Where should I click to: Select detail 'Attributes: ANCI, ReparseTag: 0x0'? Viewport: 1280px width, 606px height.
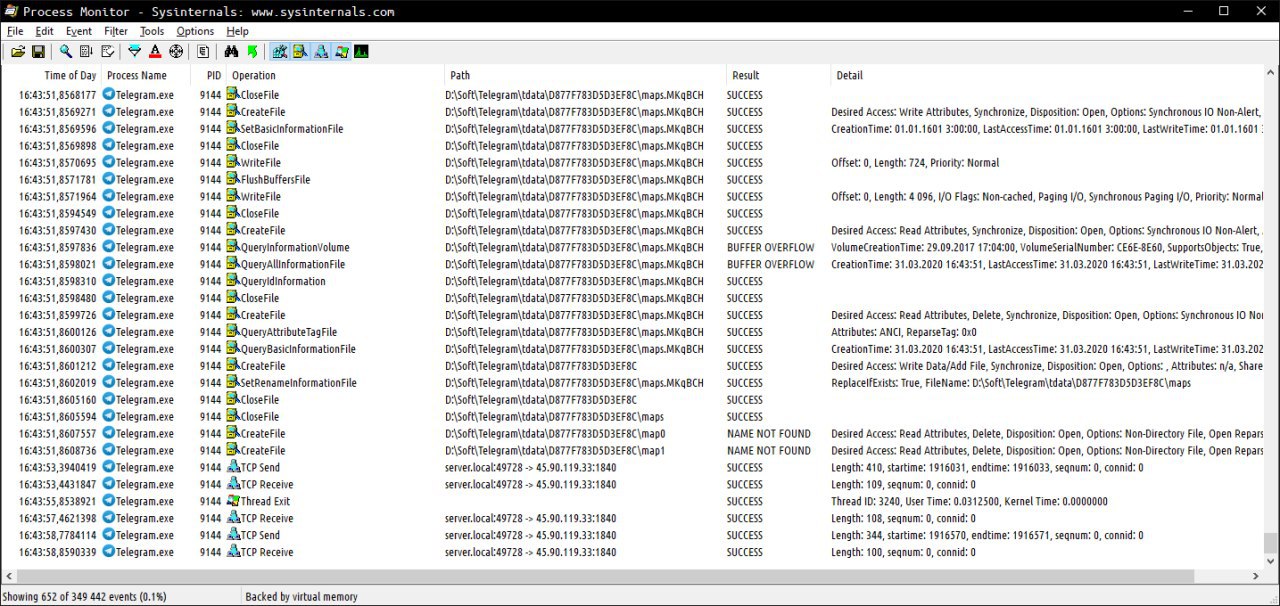pos(904,332)
